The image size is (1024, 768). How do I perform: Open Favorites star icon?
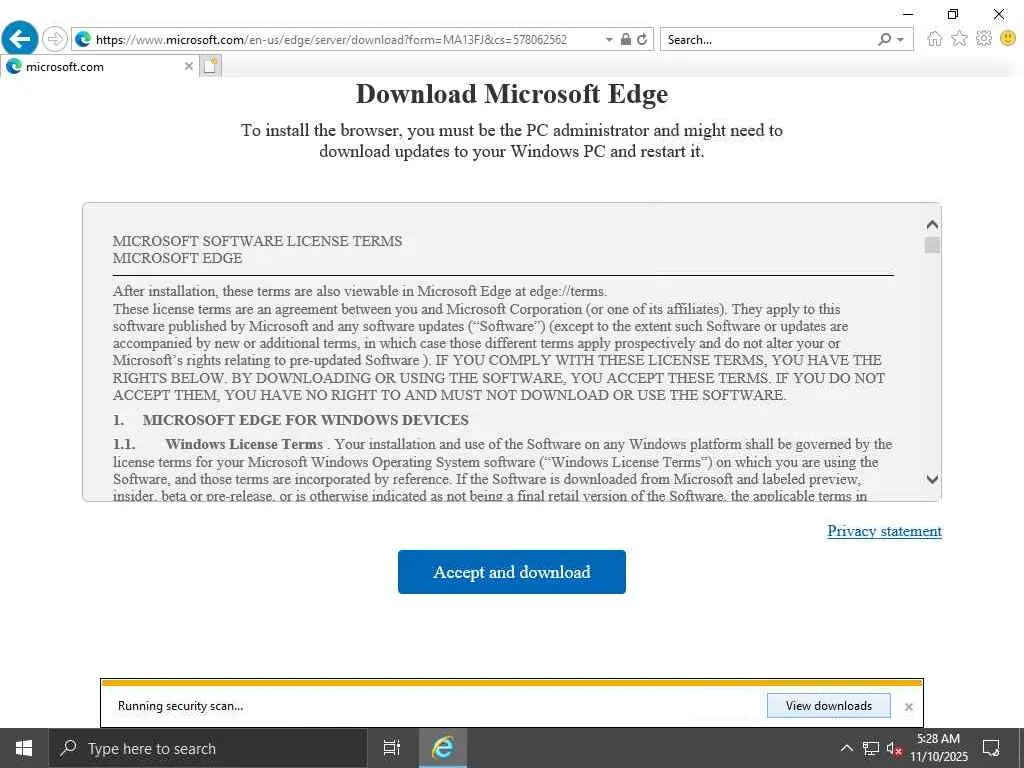[959, 39]
